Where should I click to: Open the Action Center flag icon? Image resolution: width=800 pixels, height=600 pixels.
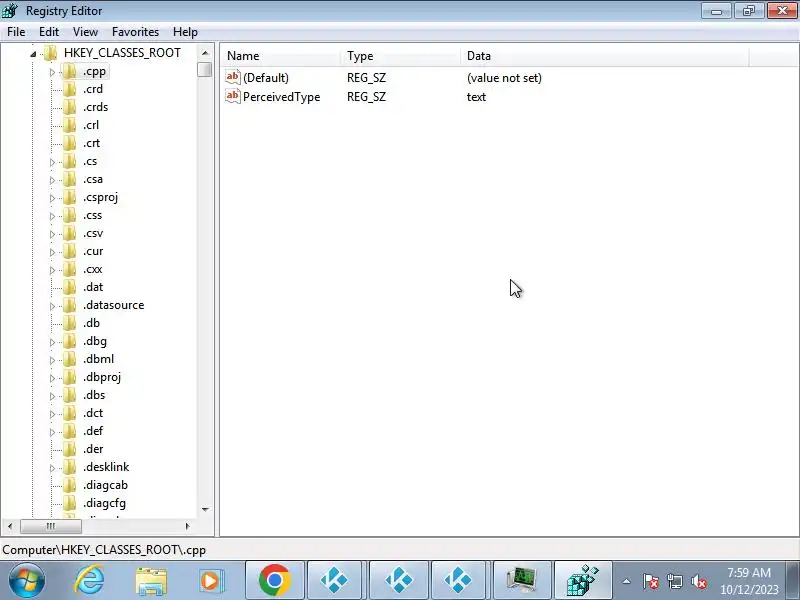tap(650, 581)
